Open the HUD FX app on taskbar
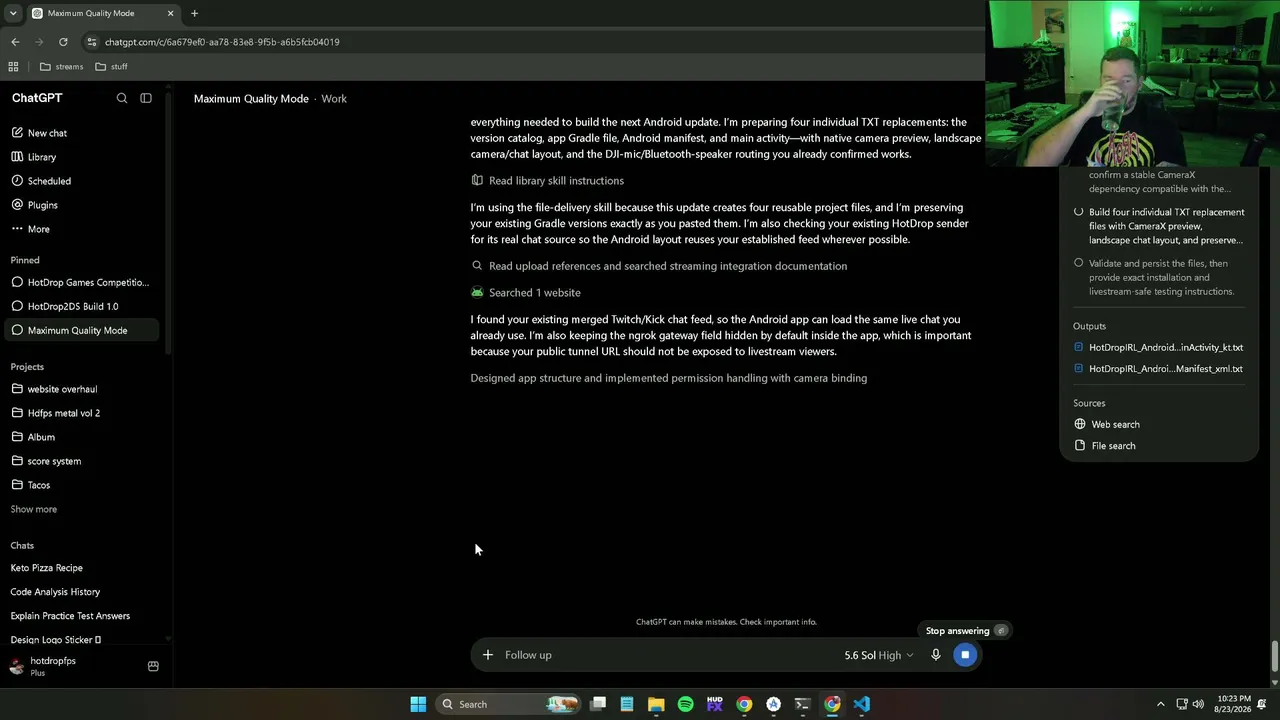Screen dimensions: 1280x720 point(714,704)
